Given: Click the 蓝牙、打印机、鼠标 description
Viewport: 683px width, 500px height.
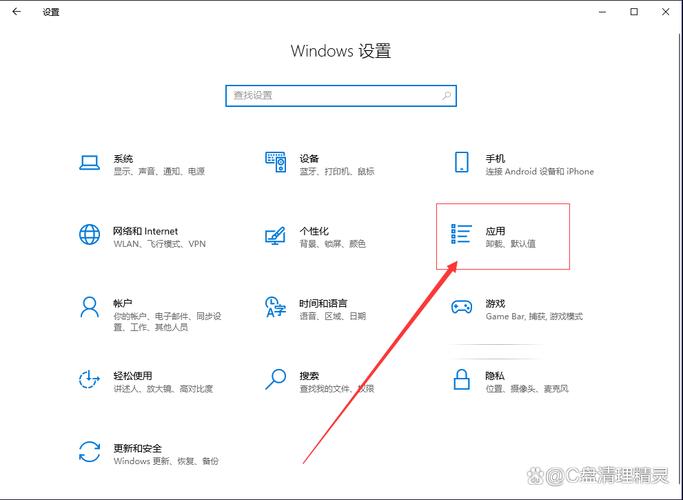Looking at the screenshot, I should point(337,171).
